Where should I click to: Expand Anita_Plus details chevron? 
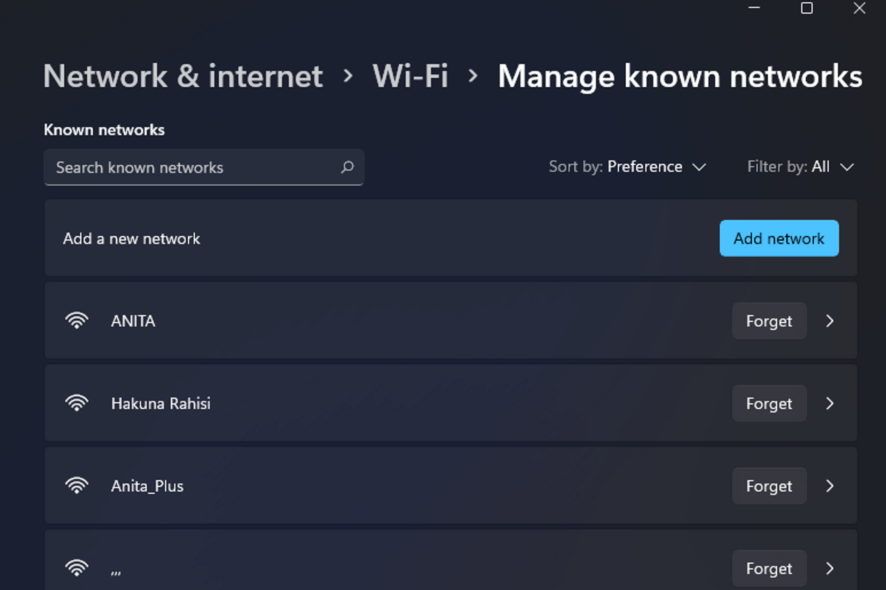829,485
